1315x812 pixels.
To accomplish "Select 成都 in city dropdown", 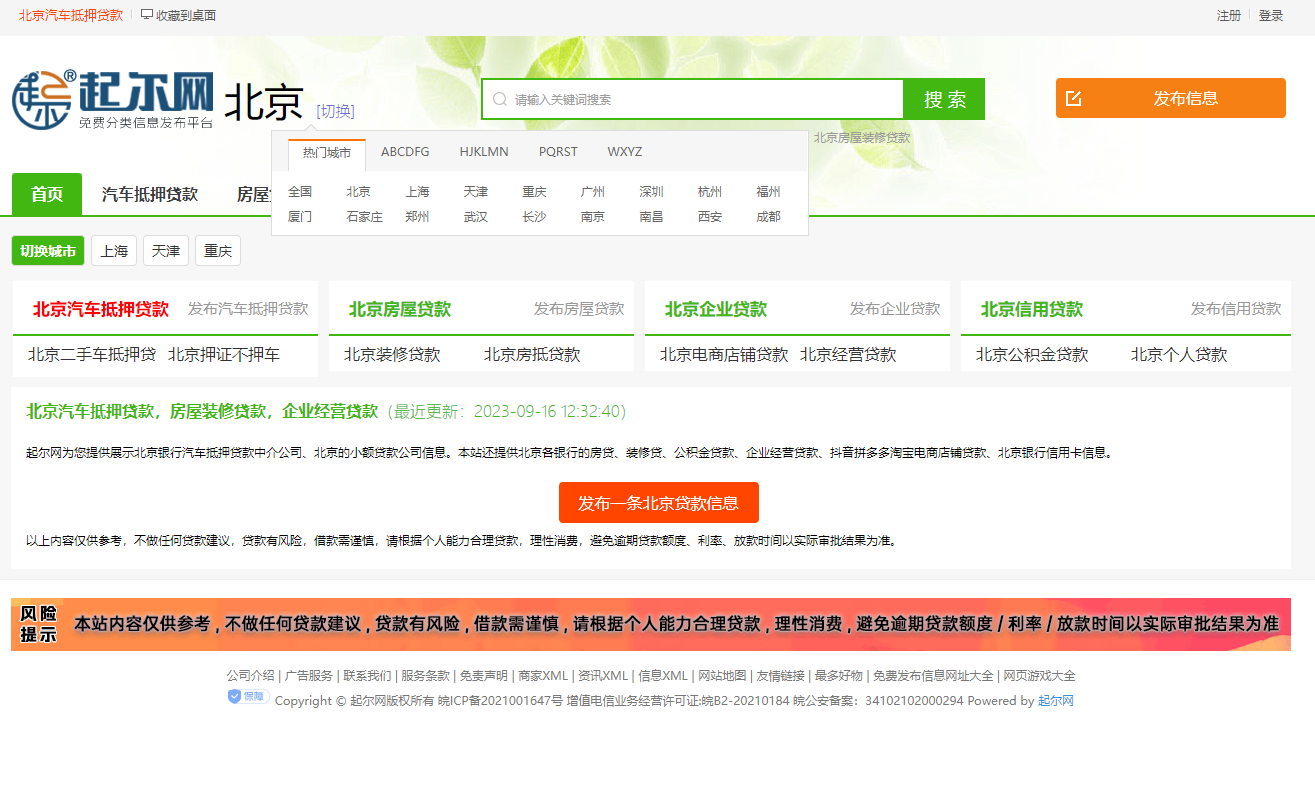I will pyautogui.click(x=768, y=216).
